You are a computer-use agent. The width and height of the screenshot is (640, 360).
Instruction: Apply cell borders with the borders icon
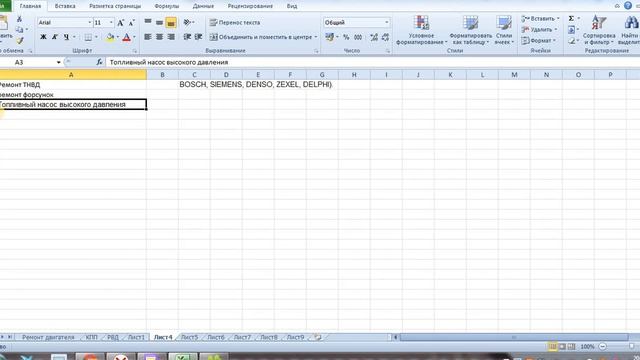88,38
